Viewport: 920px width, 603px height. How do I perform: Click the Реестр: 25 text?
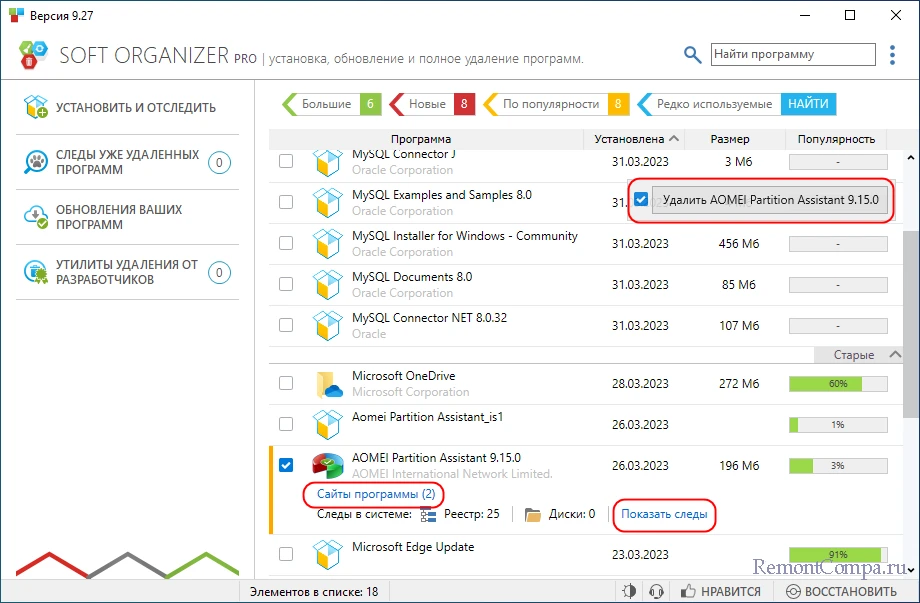pos(472,514)
